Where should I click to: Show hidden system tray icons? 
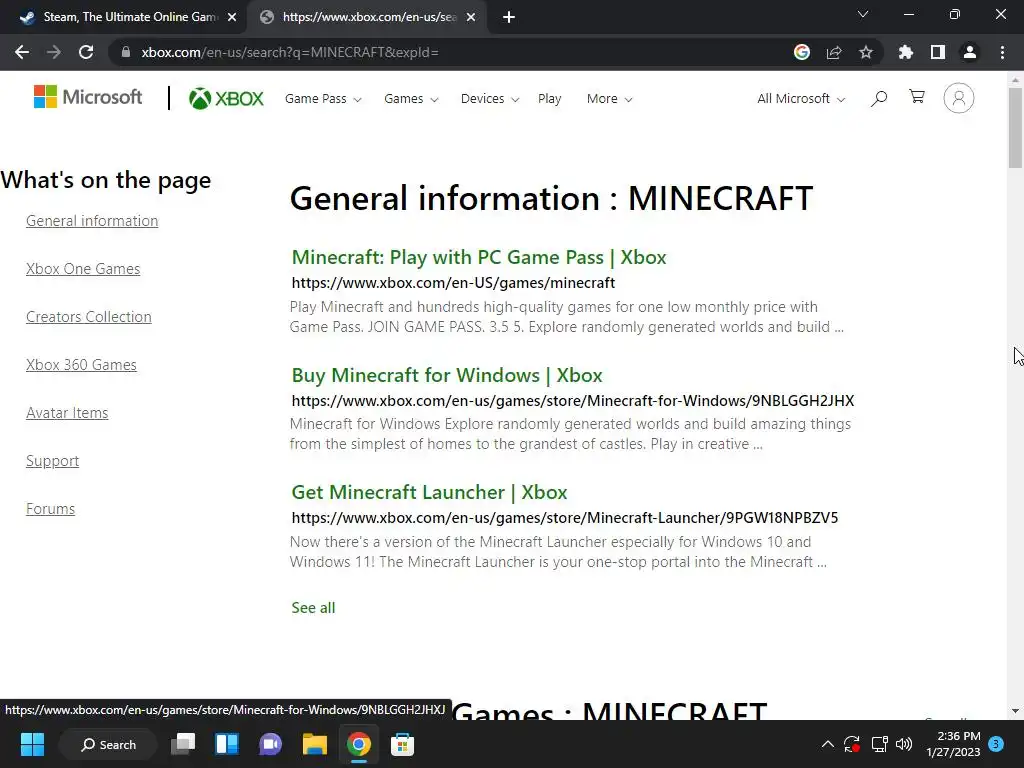click(827, 744)
